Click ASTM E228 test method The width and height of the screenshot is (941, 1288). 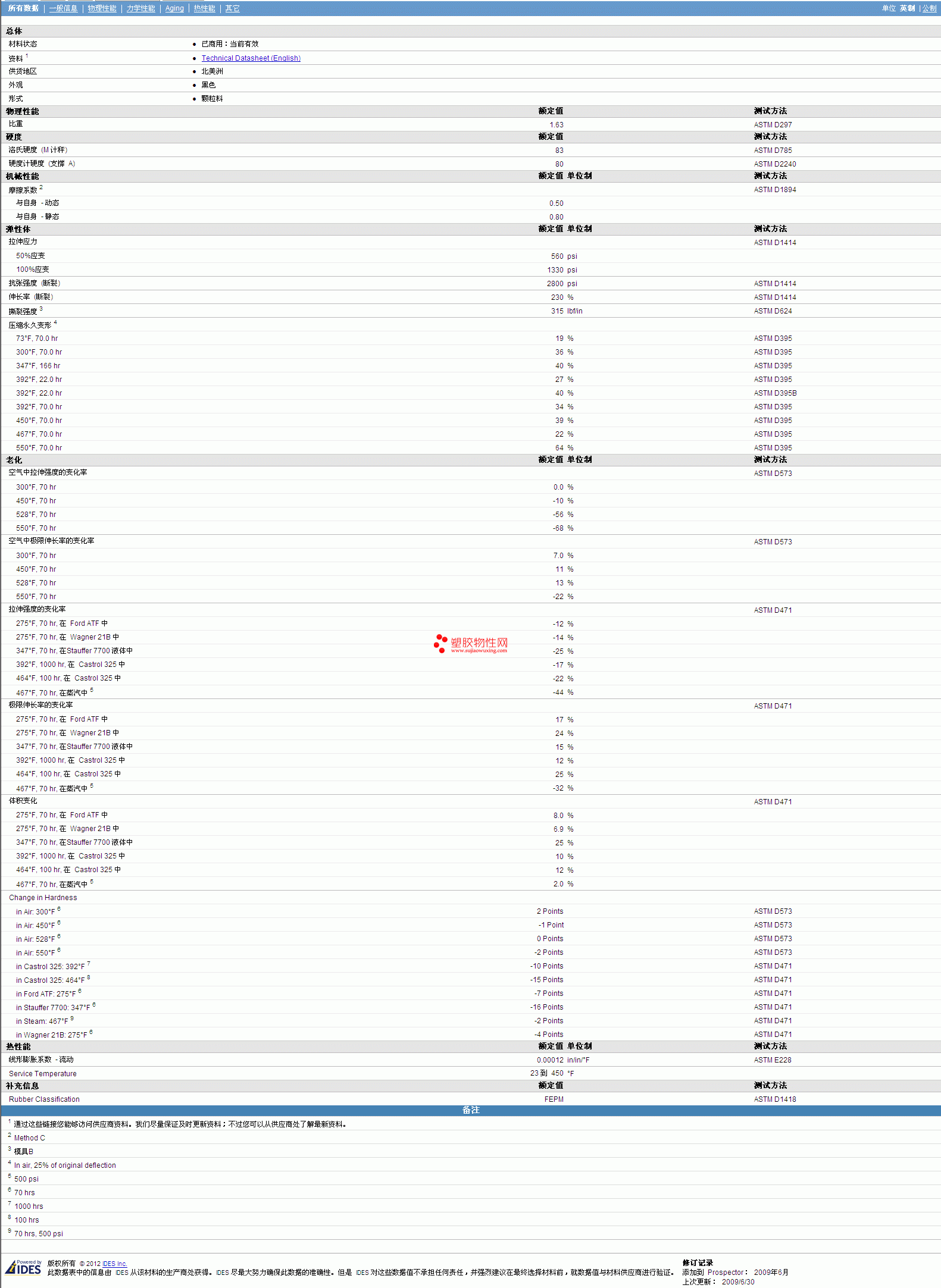point(773,1060)
